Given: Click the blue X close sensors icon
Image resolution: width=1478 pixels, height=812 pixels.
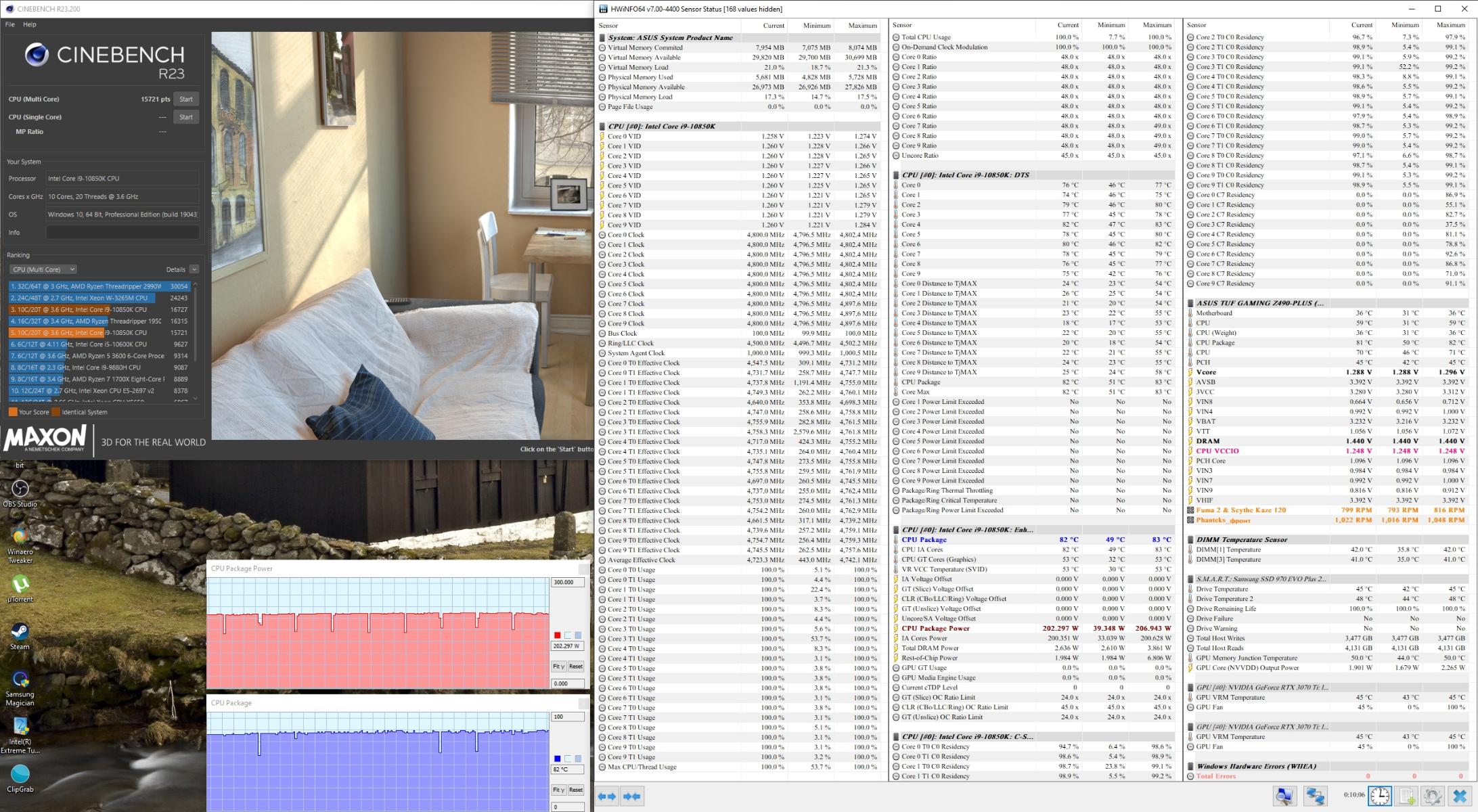Looking at the screenshot, I should (x=1460, y=796).
